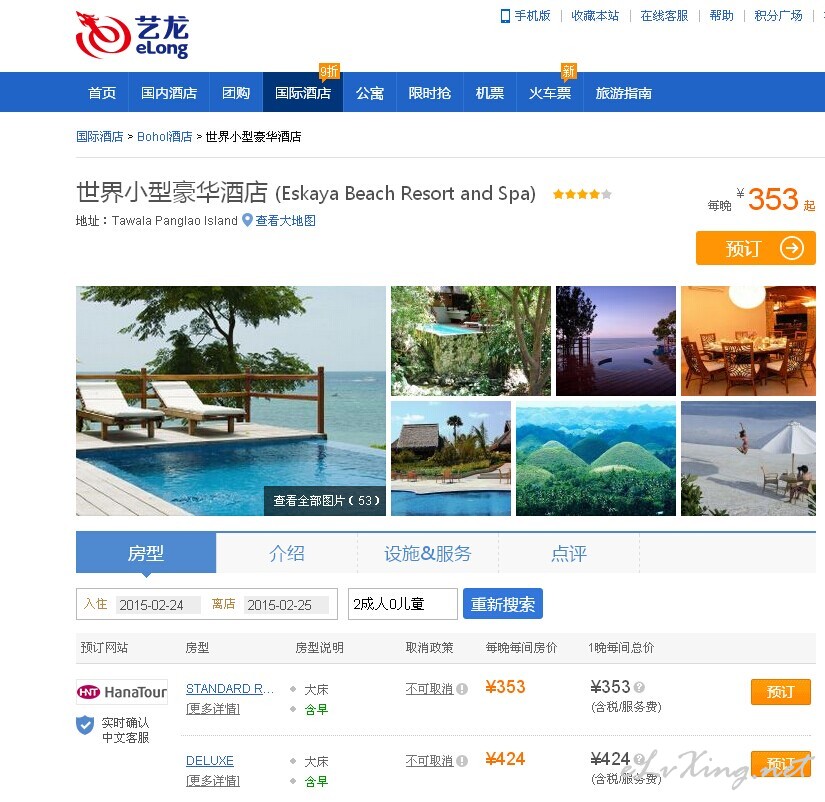Open 在线客服 link
825x802 pixels.
(664, 16)
